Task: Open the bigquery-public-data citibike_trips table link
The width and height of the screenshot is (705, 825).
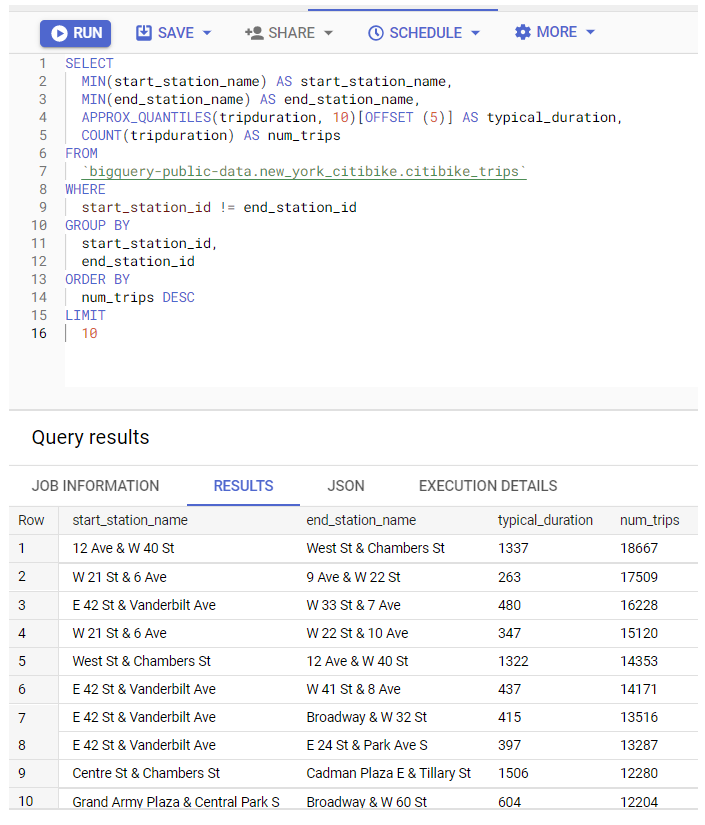Action: click(304, 172)
